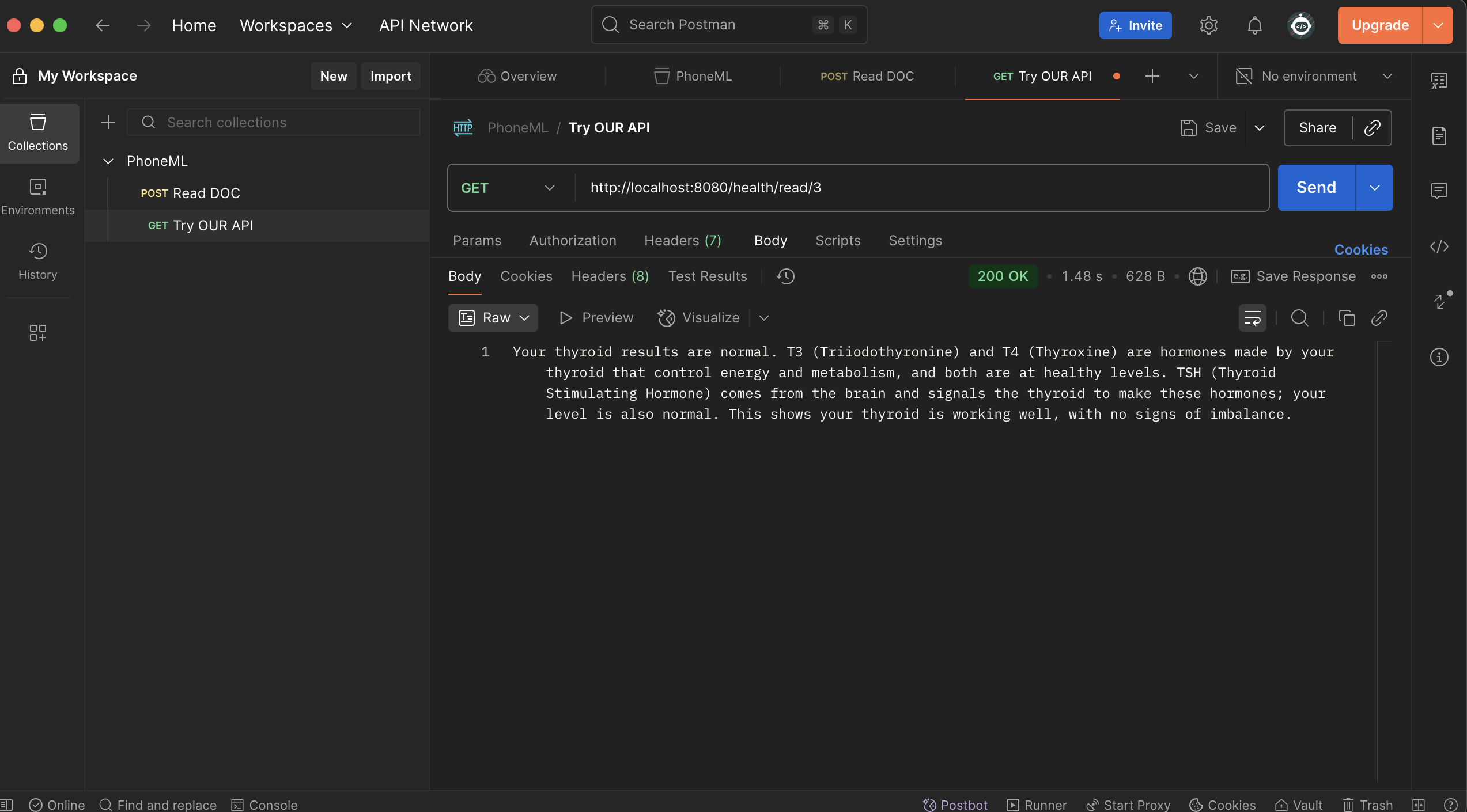Open the comments icon in right sidebar

[1439, 191]
